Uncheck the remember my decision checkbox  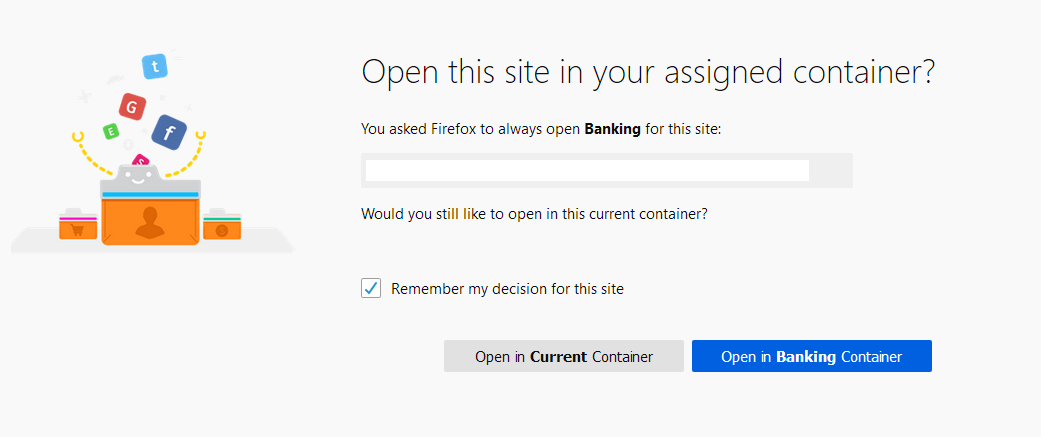tap(371, 289)
